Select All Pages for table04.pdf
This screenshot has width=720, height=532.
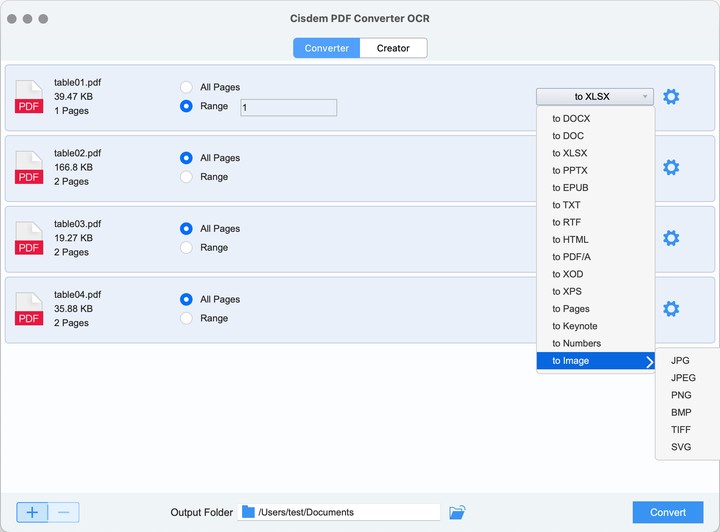pos(186,299)
